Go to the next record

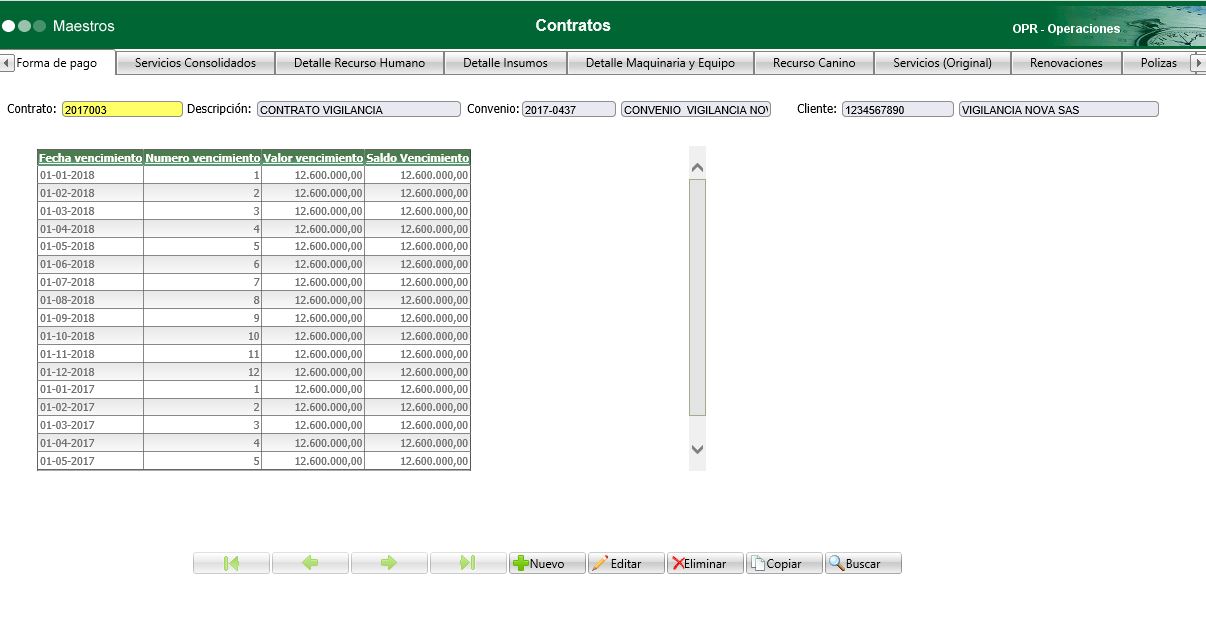[389, 563]
